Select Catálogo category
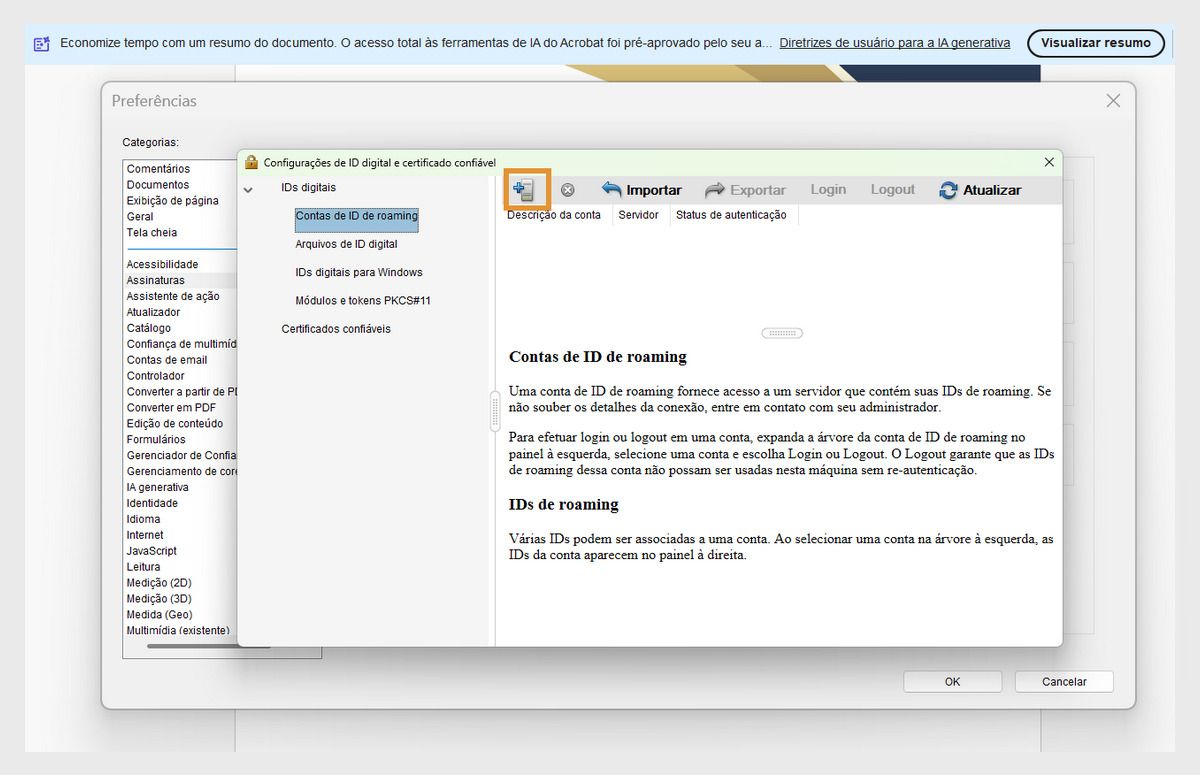1200x775 pixels. pos(149,329)
